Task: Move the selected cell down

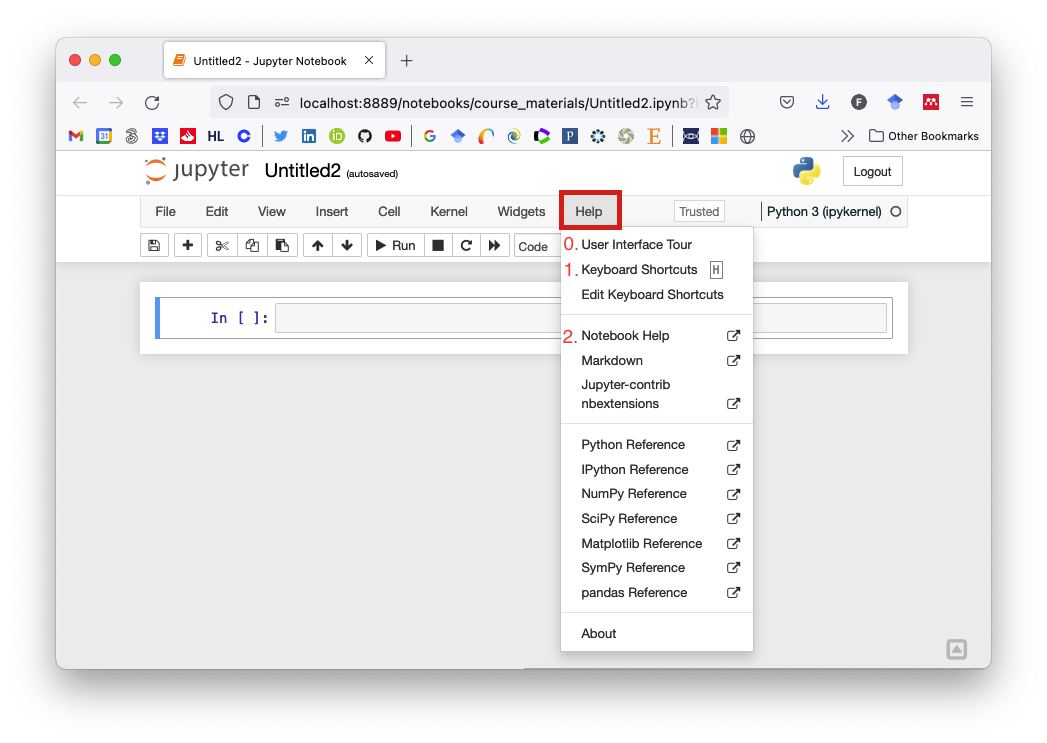Action: pyautogui.click(x=347, y=246)
